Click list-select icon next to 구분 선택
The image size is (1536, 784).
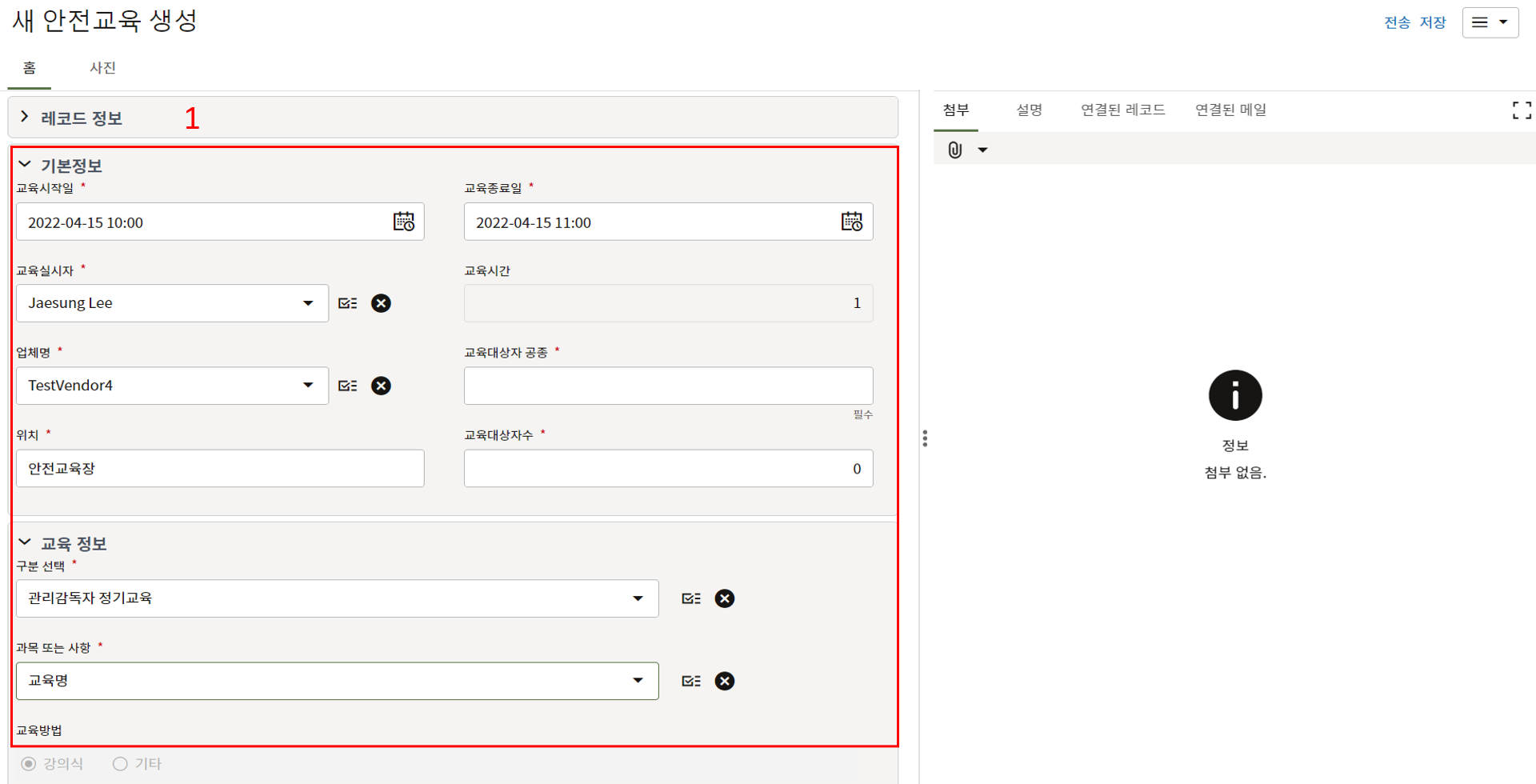691,598
